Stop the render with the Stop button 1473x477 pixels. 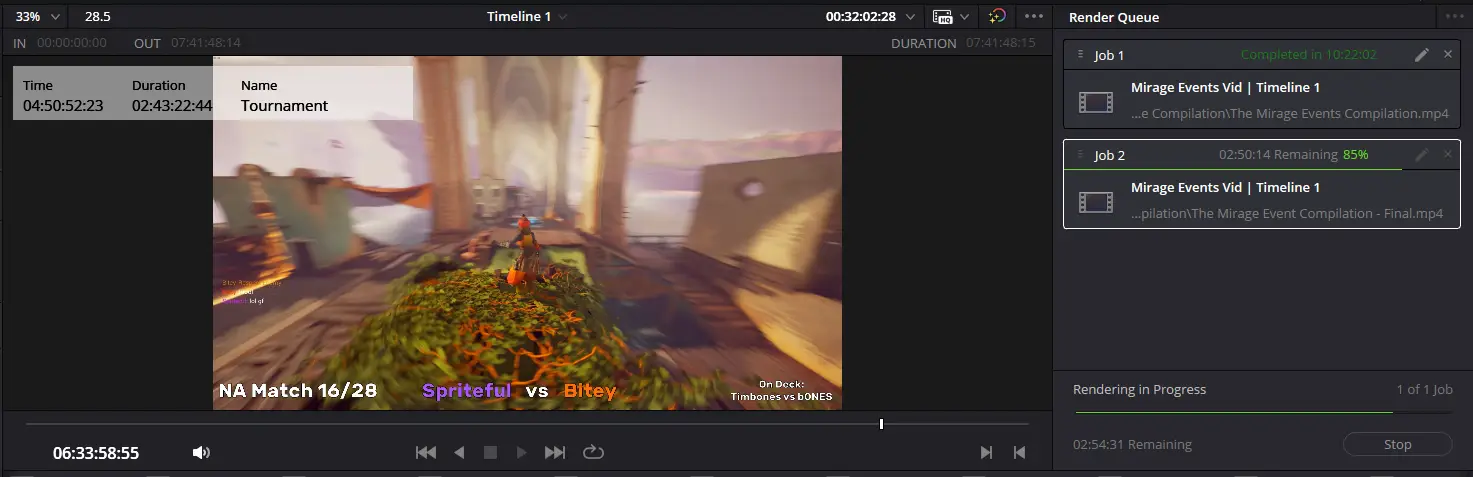1397,444
